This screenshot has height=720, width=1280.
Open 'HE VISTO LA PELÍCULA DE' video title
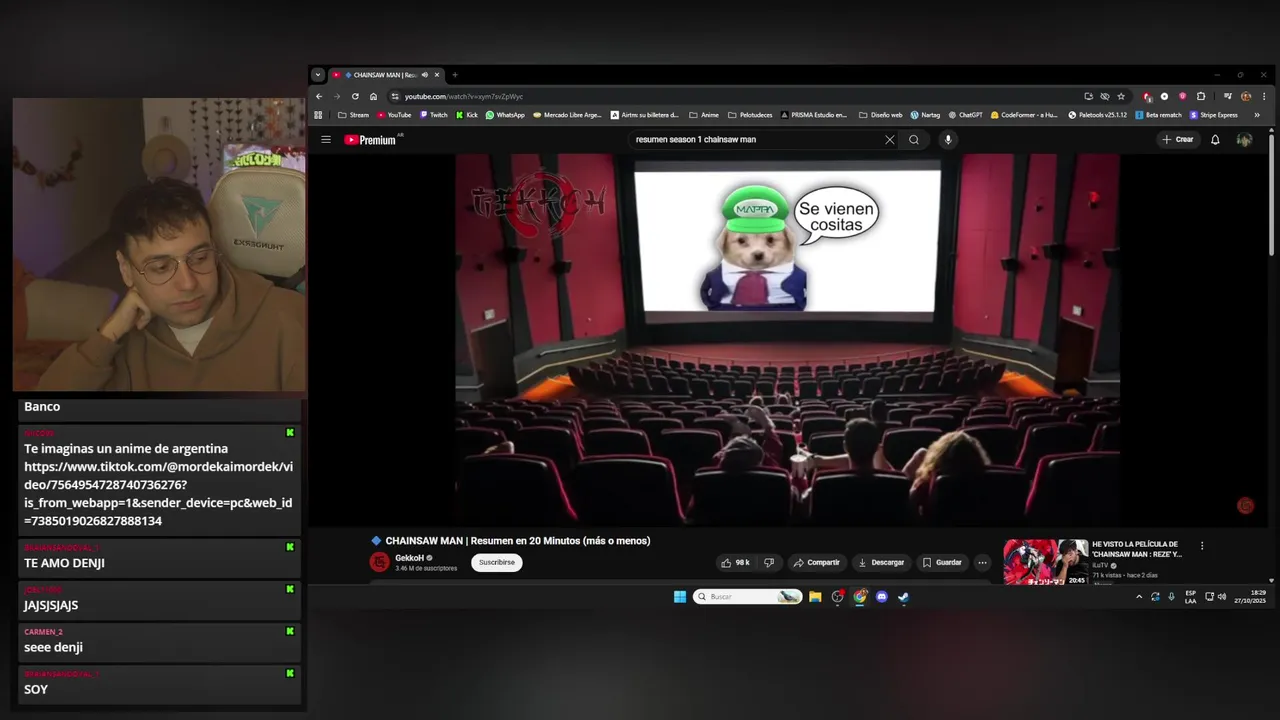(x=1136, y=549)
